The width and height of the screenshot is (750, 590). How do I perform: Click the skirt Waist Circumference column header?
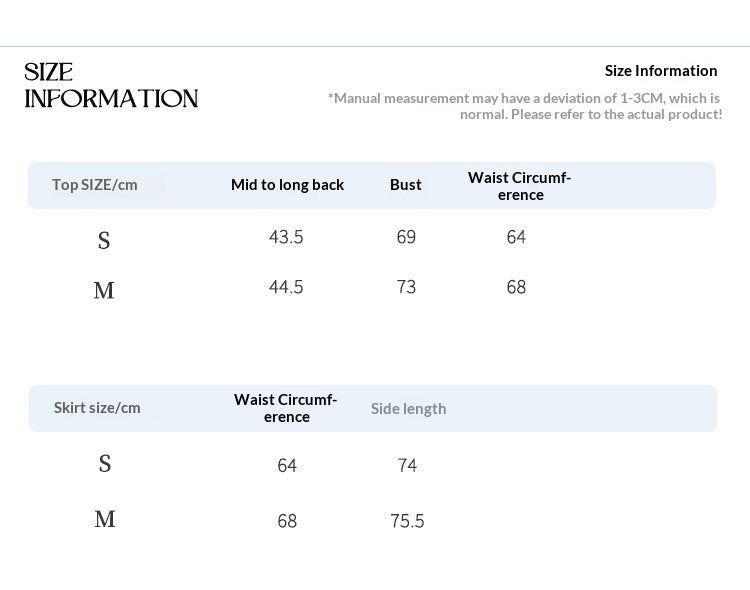(286, 408)
